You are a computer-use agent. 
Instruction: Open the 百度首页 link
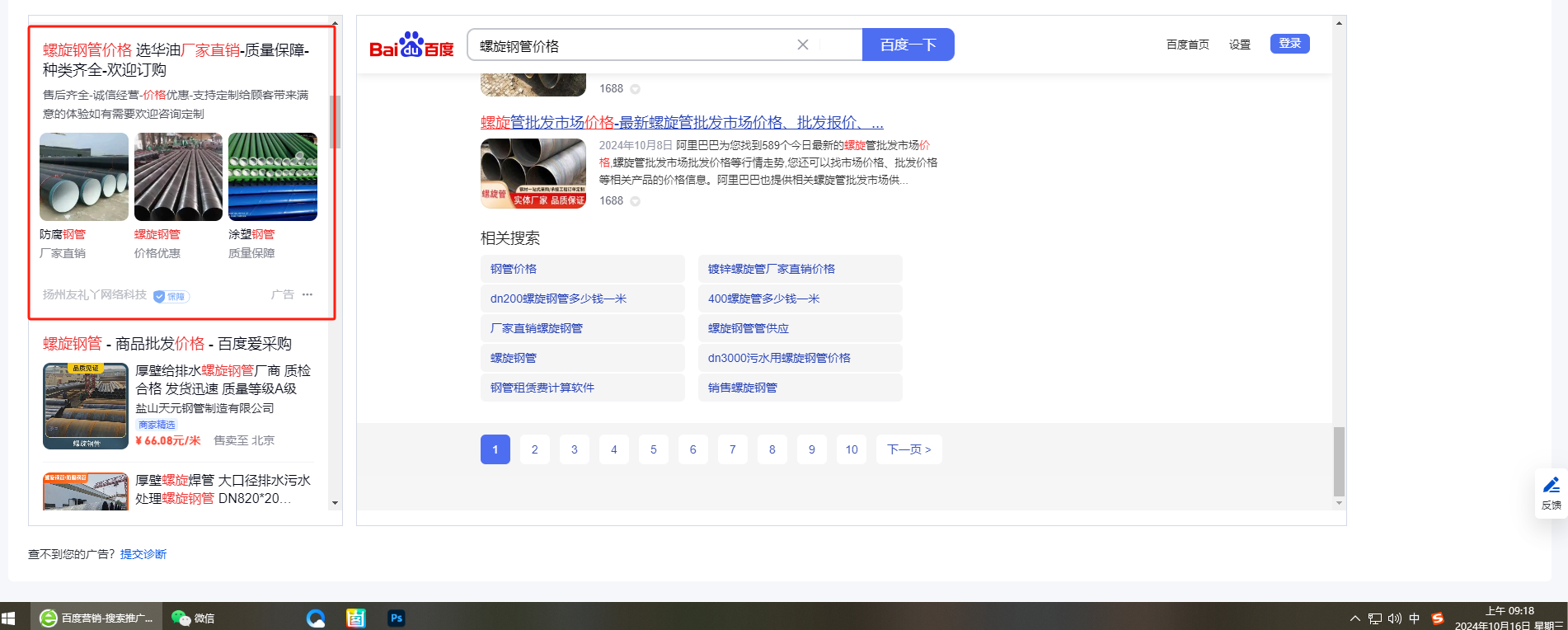(x=1188, y=45)
